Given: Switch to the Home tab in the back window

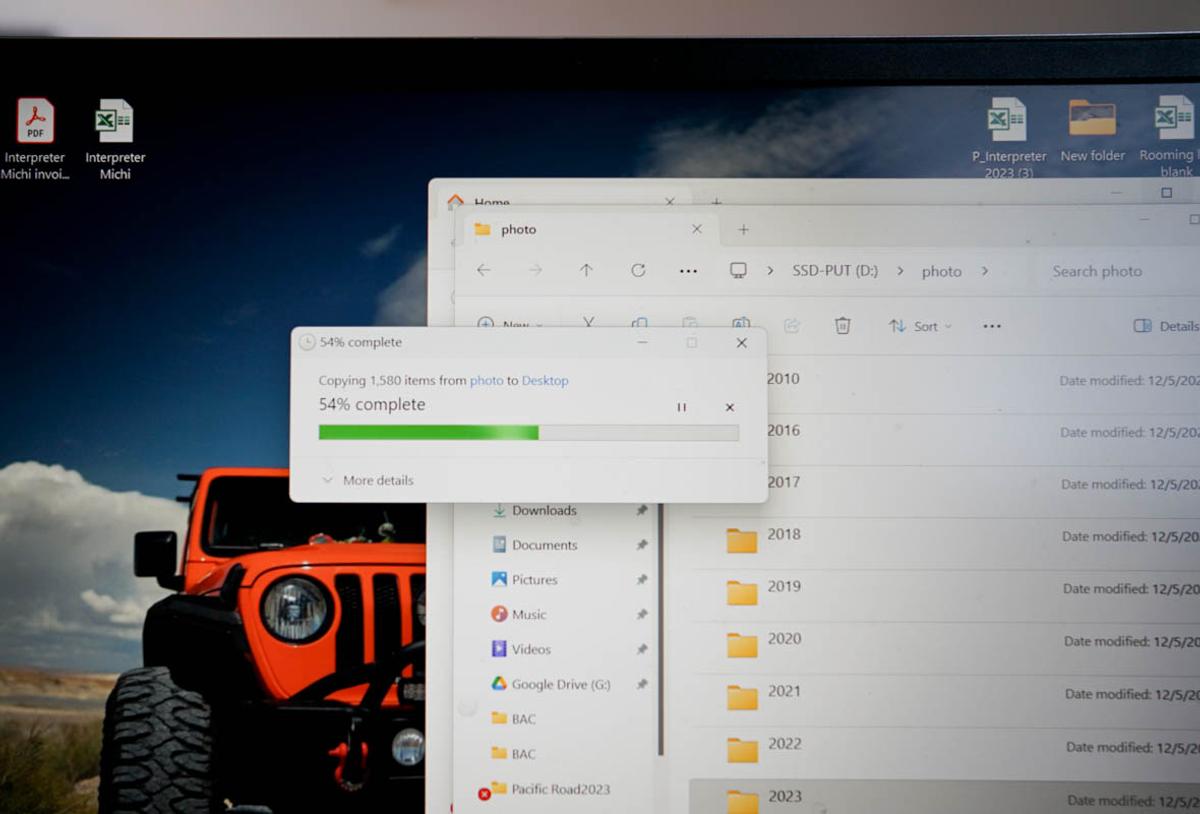Looking at the screenshot, I should tap(560, 202).
